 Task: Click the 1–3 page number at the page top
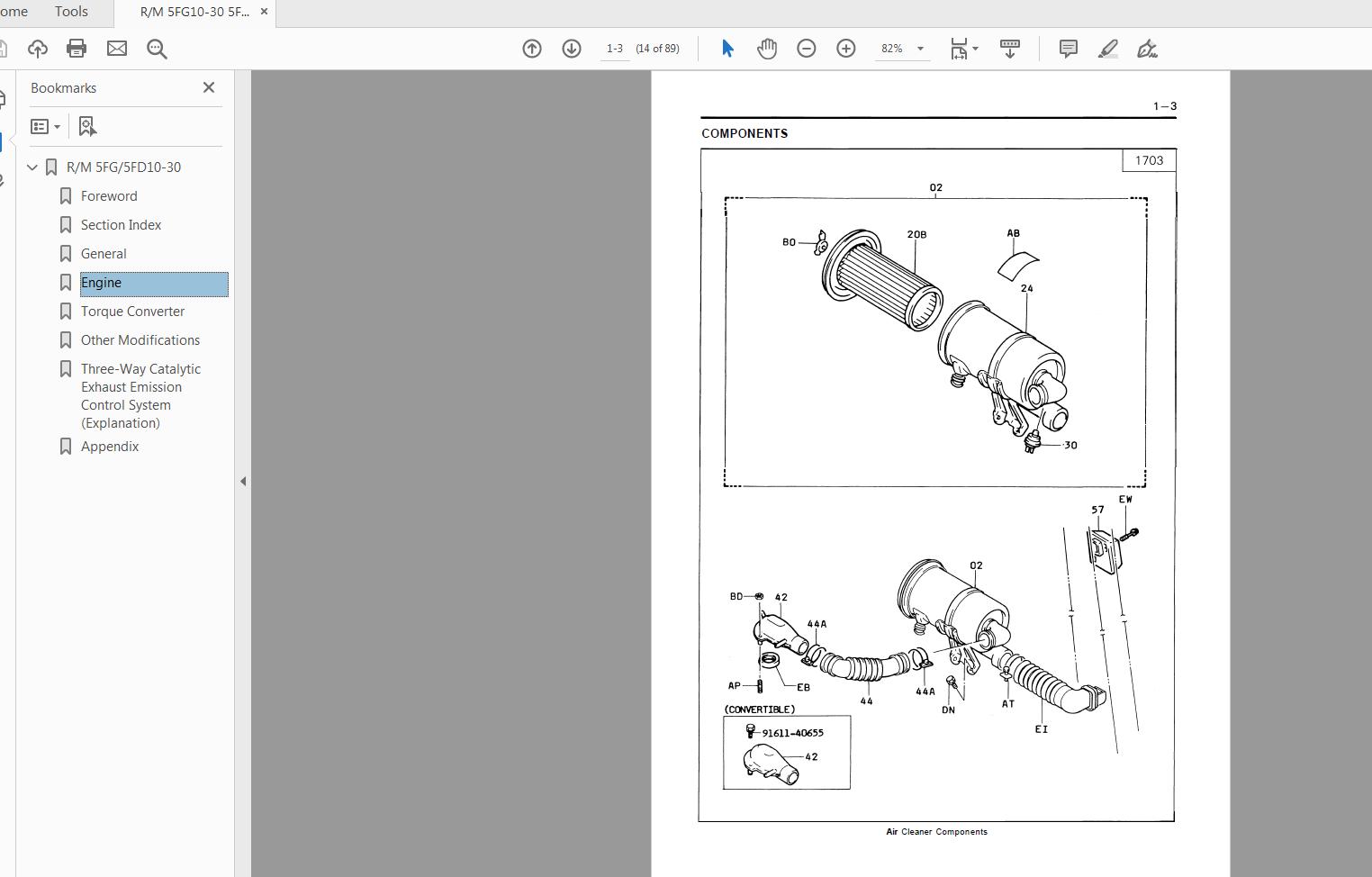pyautogui.click(x=1165, y=106)
